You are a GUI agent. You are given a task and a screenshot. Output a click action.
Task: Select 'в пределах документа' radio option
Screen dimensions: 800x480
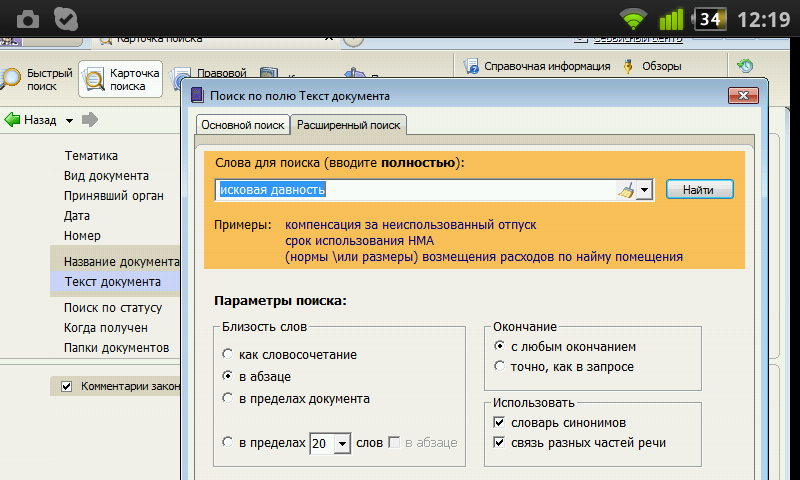228,398
